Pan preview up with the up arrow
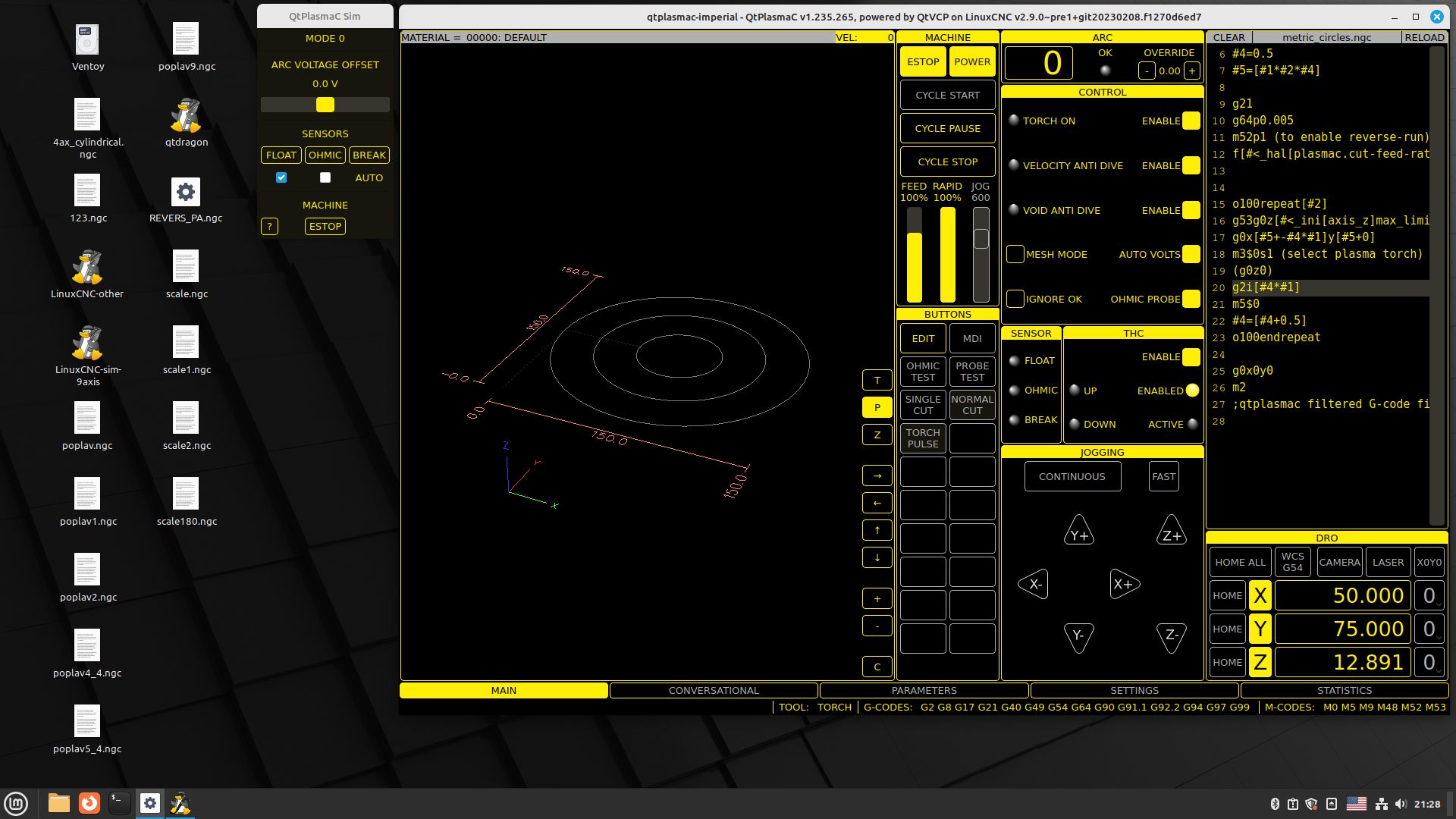Viewport: 1456px width, 819px height. (877, 530)
